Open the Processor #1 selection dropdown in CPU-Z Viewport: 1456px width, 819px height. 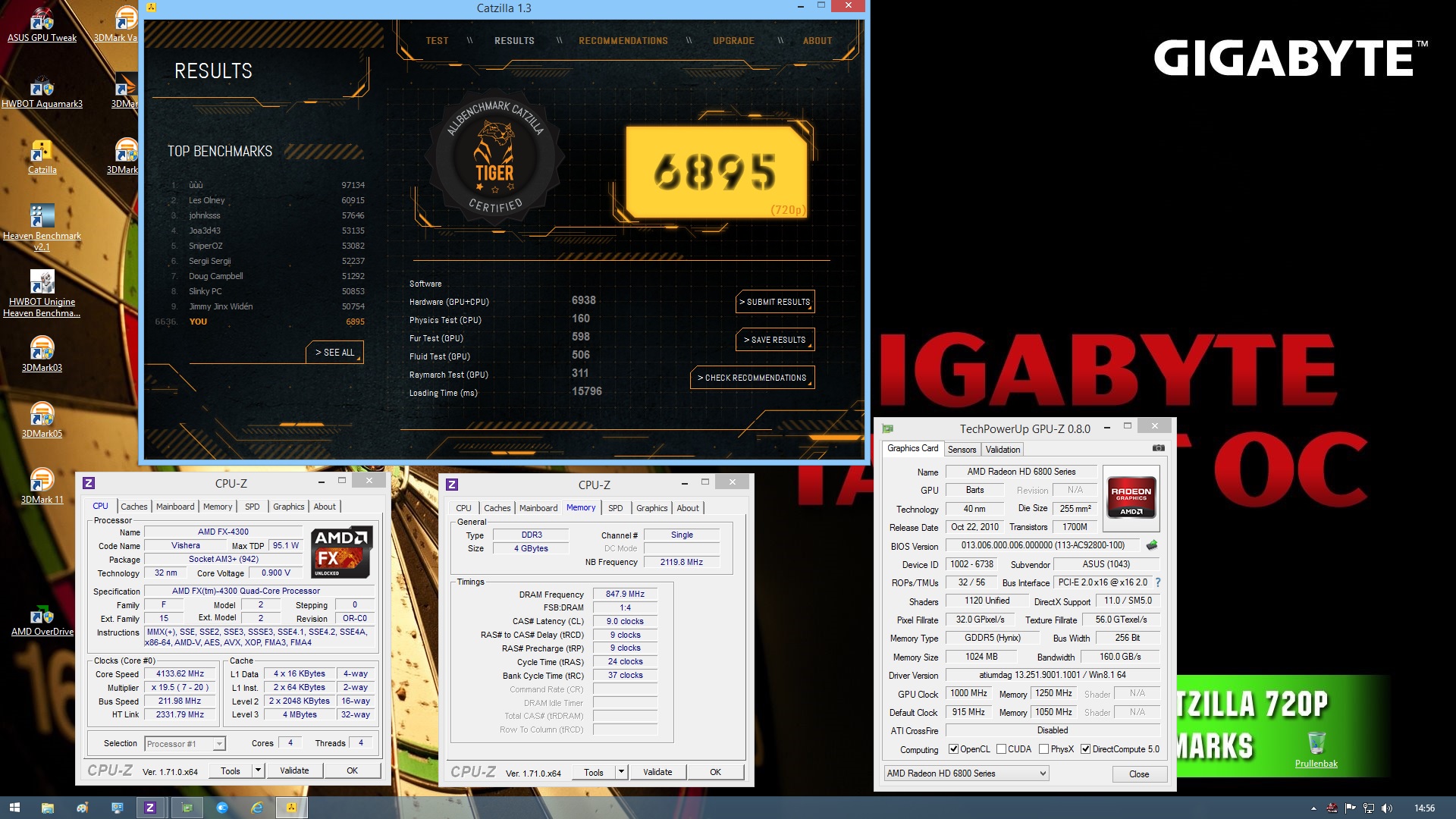(x=185, y=744)
